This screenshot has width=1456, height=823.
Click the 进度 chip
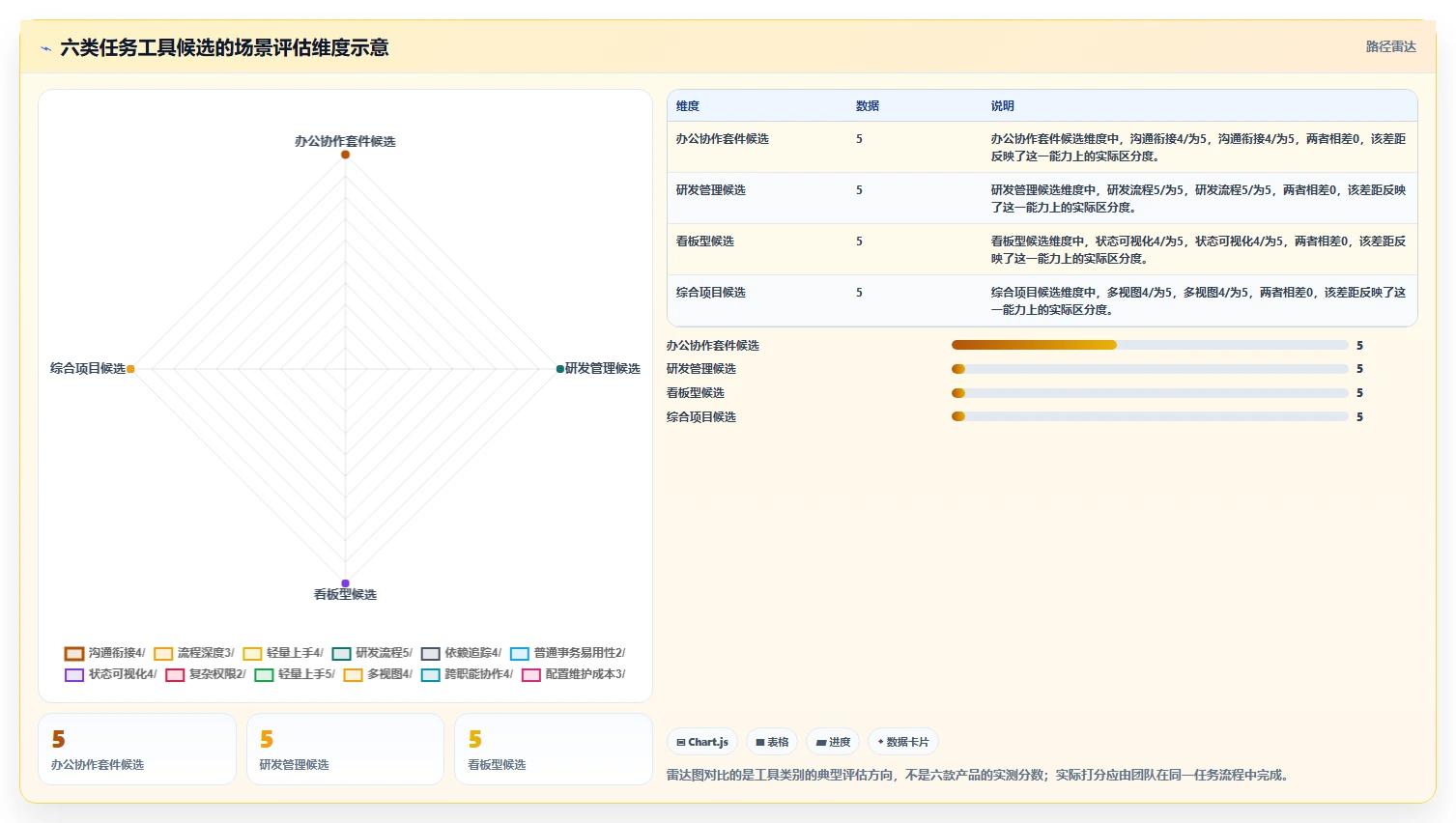[x=833, y=742]
